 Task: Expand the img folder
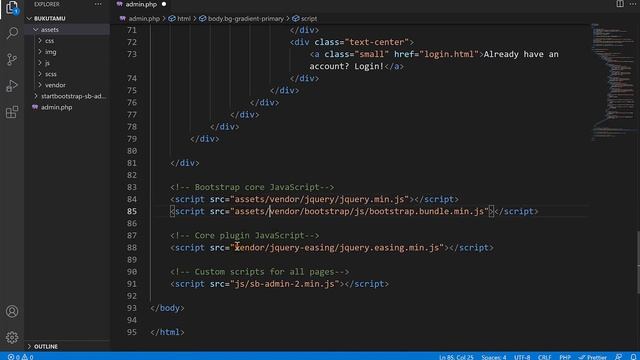click(x=50, y=52)
